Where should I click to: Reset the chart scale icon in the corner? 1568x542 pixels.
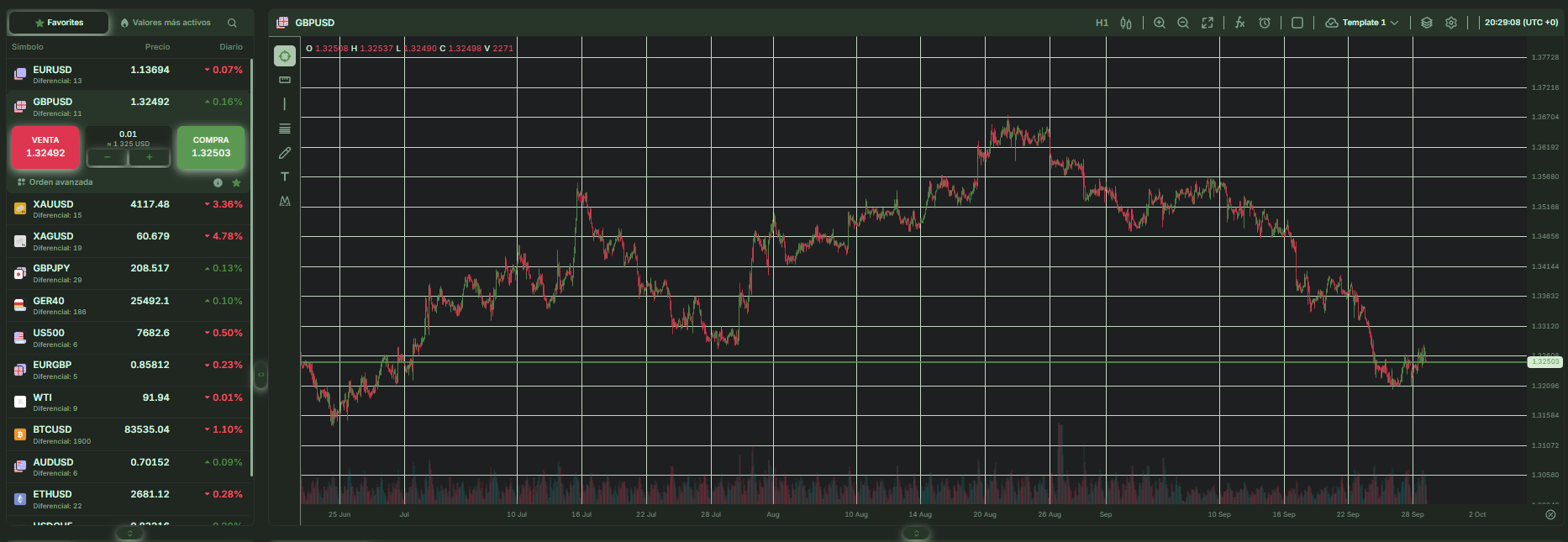1550,514
